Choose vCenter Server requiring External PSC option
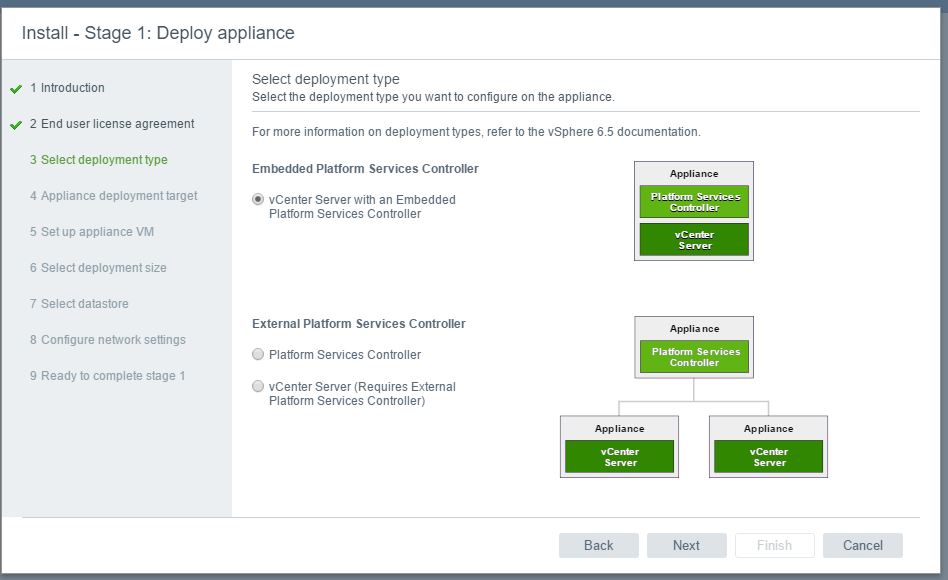Screen dimensions: 948x580 pos(258,386)
